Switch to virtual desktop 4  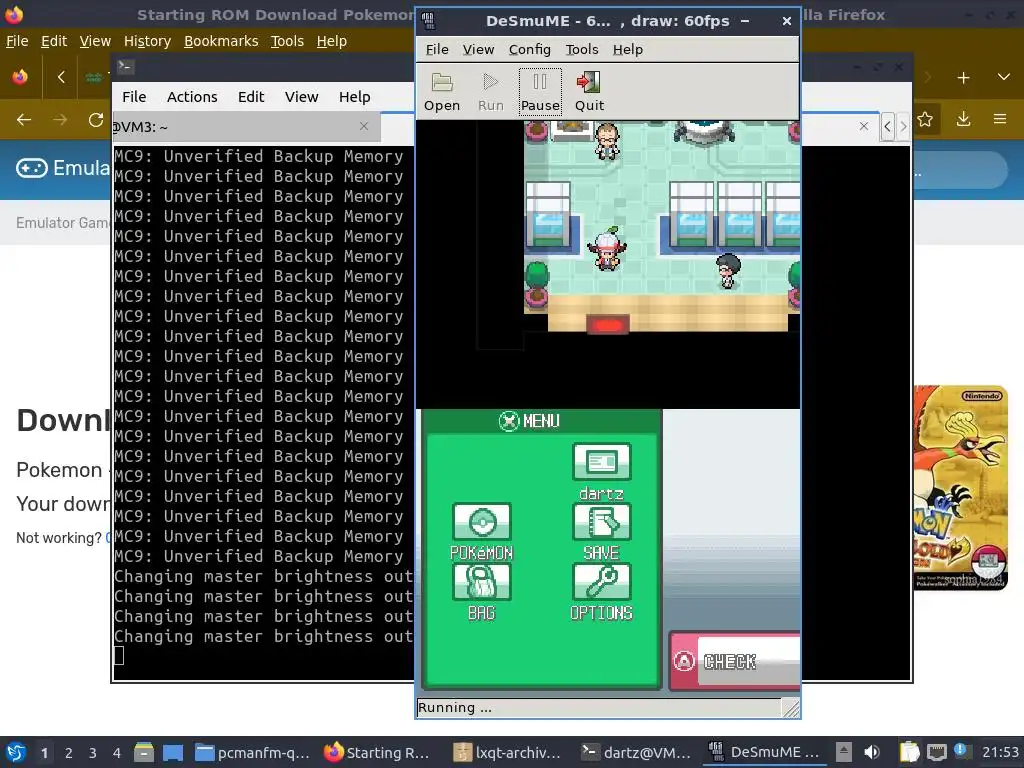(116, 753)
